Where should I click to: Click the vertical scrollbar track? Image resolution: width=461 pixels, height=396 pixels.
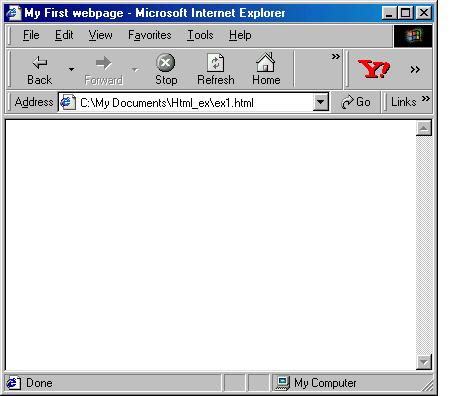424,245
